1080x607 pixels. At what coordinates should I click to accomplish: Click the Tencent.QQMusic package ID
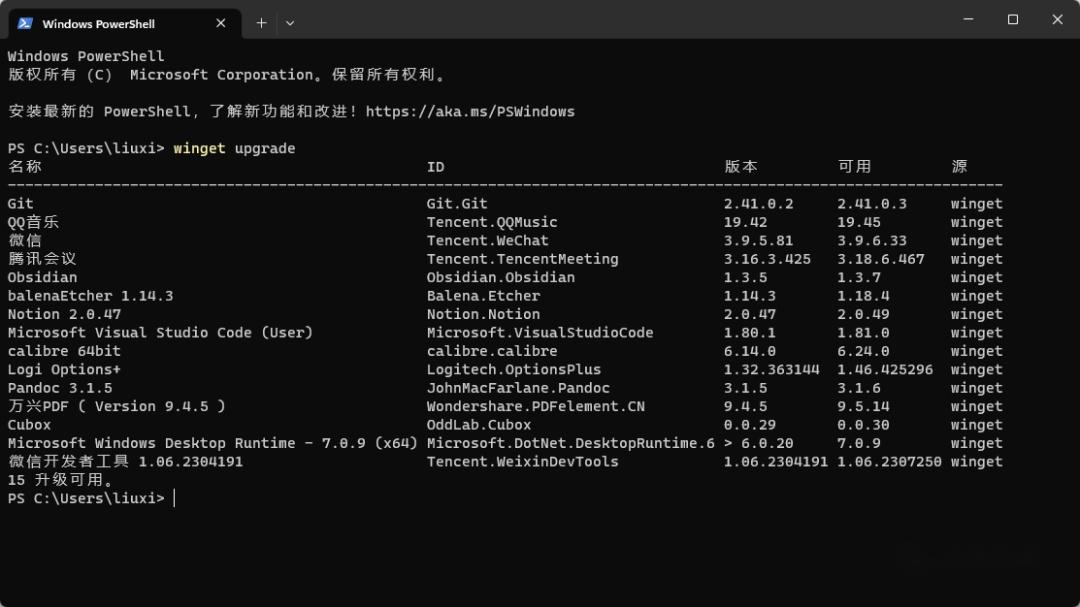point(492,222)
